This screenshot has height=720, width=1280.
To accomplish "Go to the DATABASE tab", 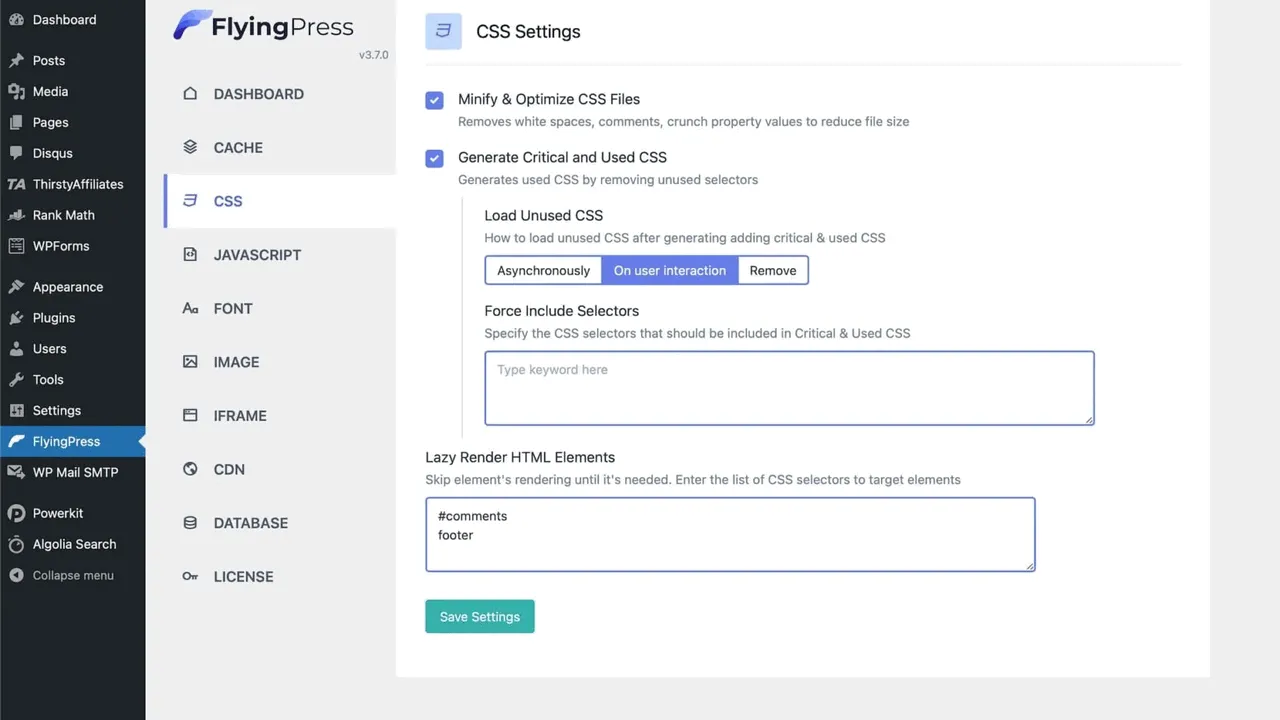I will coord(280,523).
